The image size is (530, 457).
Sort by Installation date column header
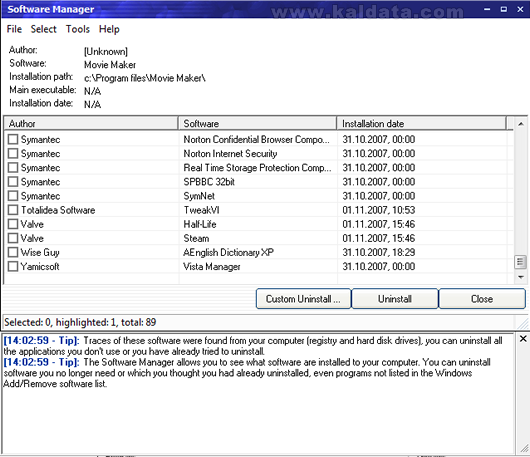(x=421, y=123)
